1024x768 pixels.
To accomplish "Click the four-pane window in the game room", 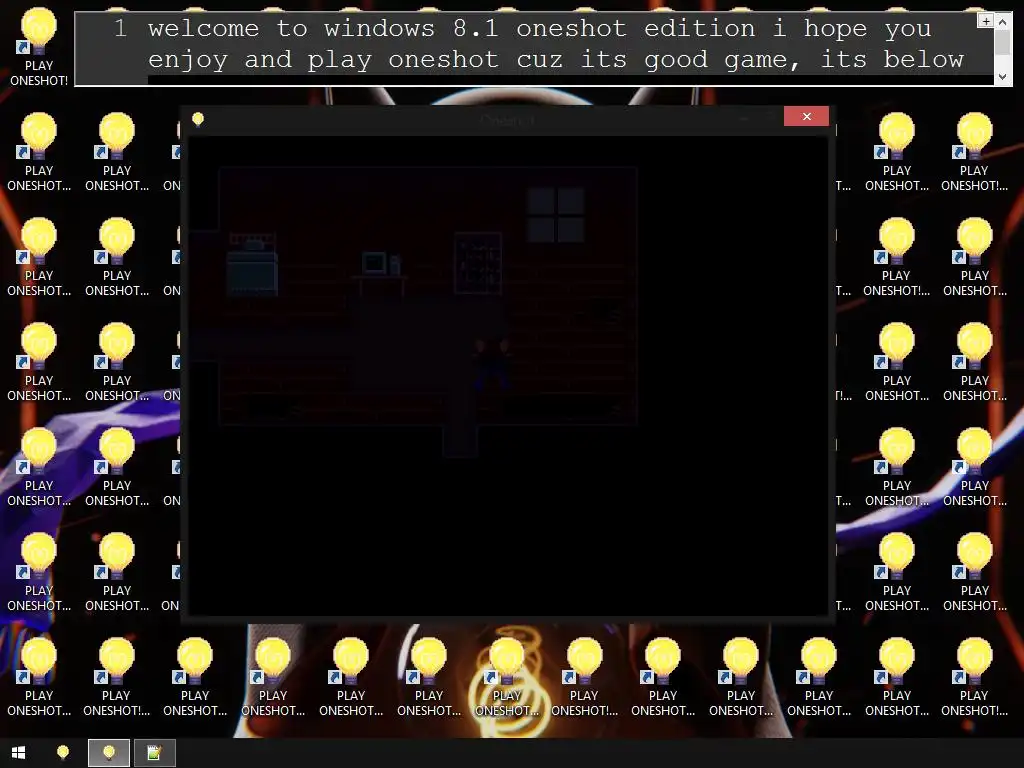I will click(x=556, y=215).
